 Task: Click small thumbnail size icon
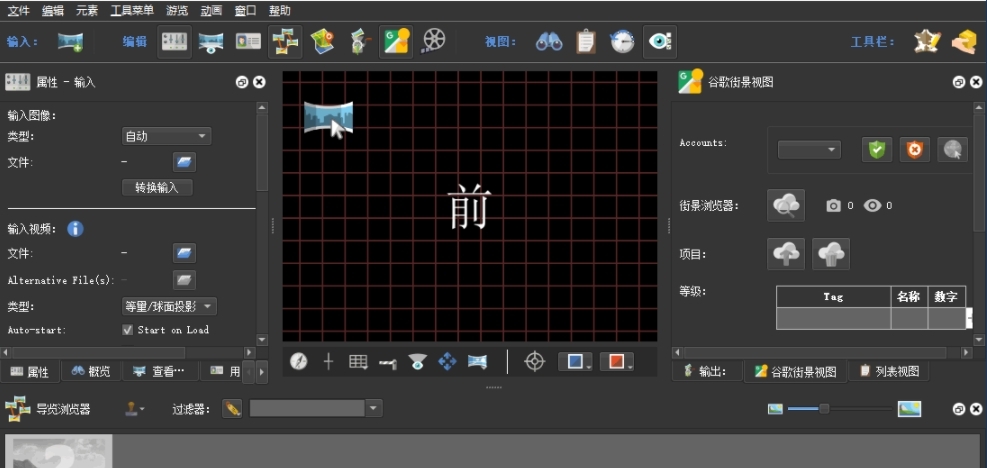pyautogui.click(x=775, y=409)
